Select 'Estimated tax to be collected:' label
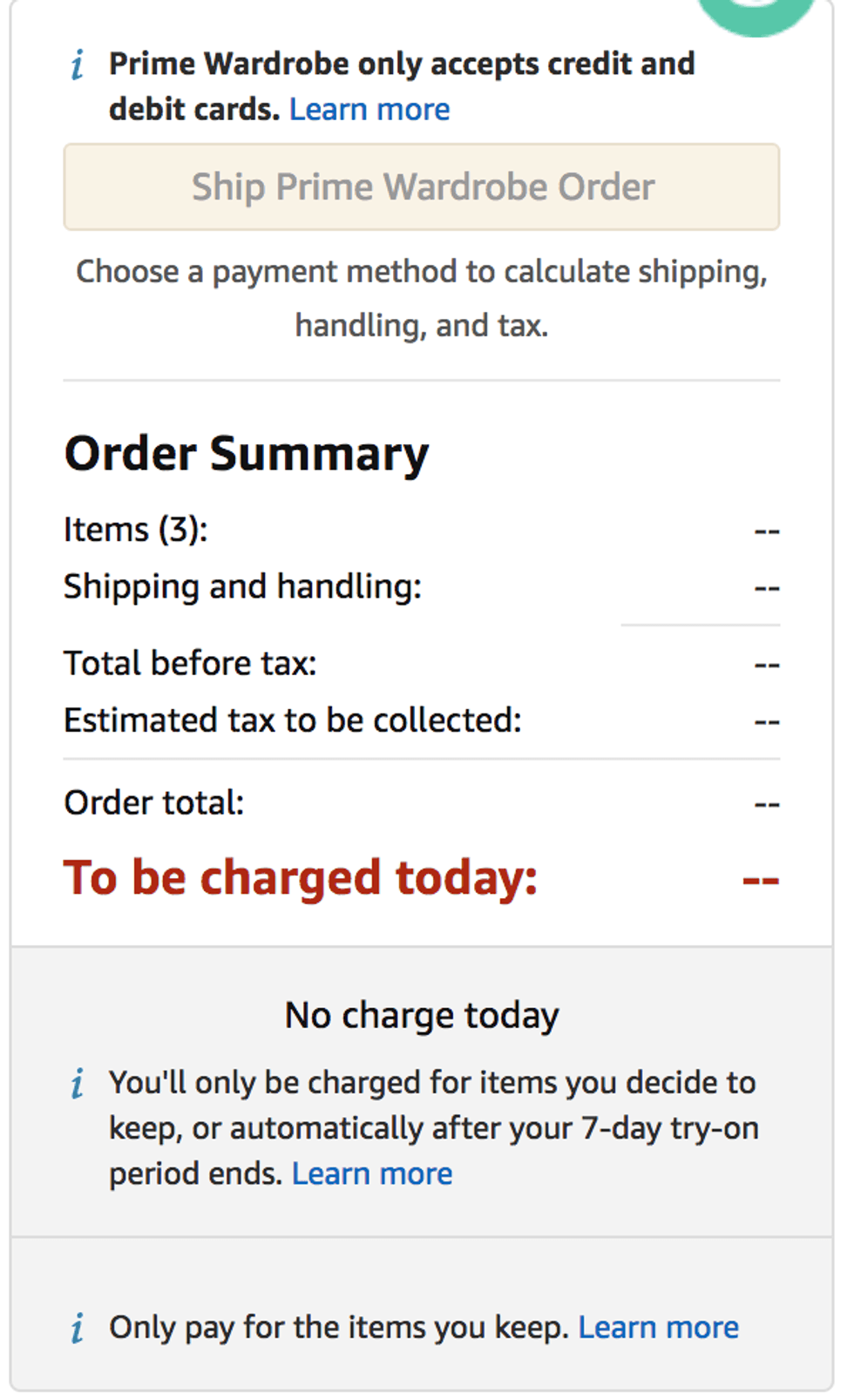The height and width of the screenshot is (1400, 854). 293,721
